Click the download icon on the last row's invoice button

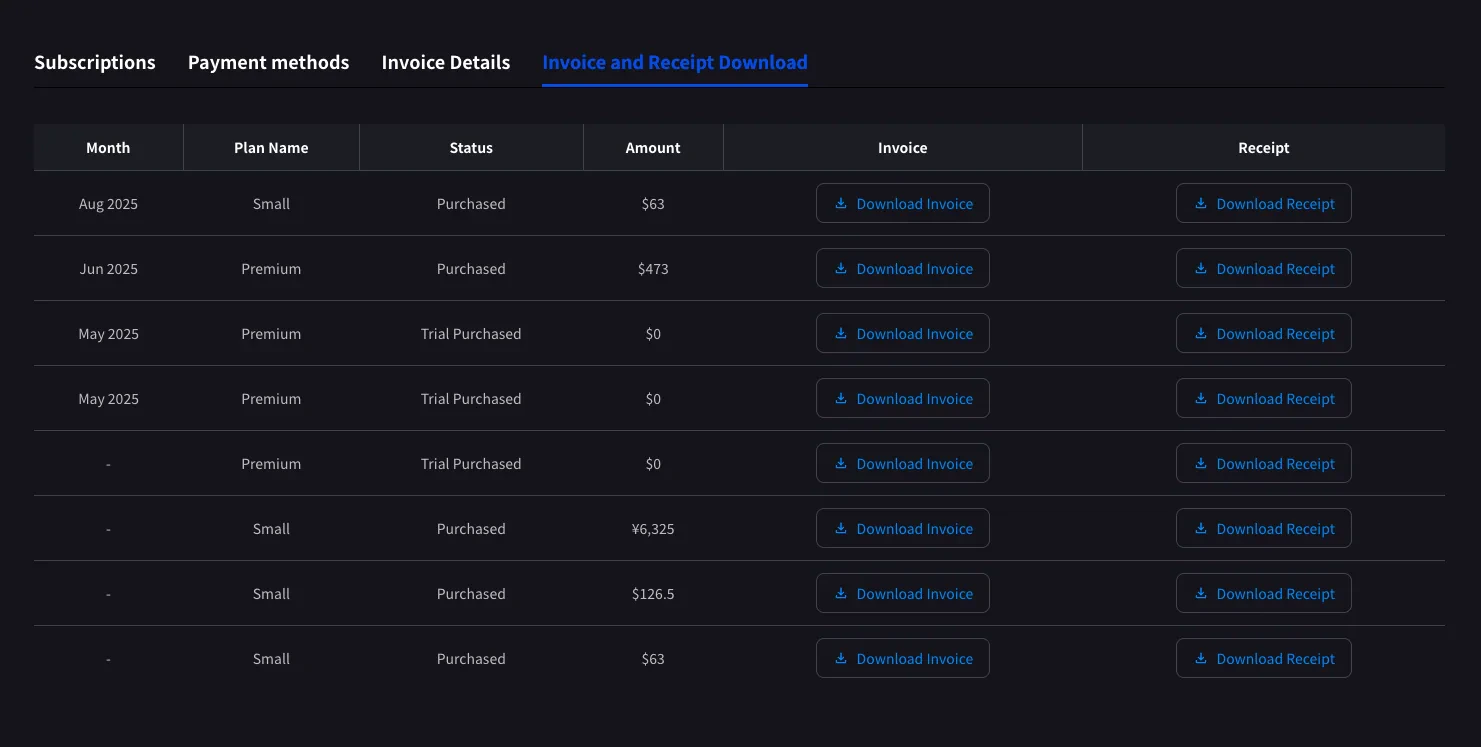[x=841, y=658]
